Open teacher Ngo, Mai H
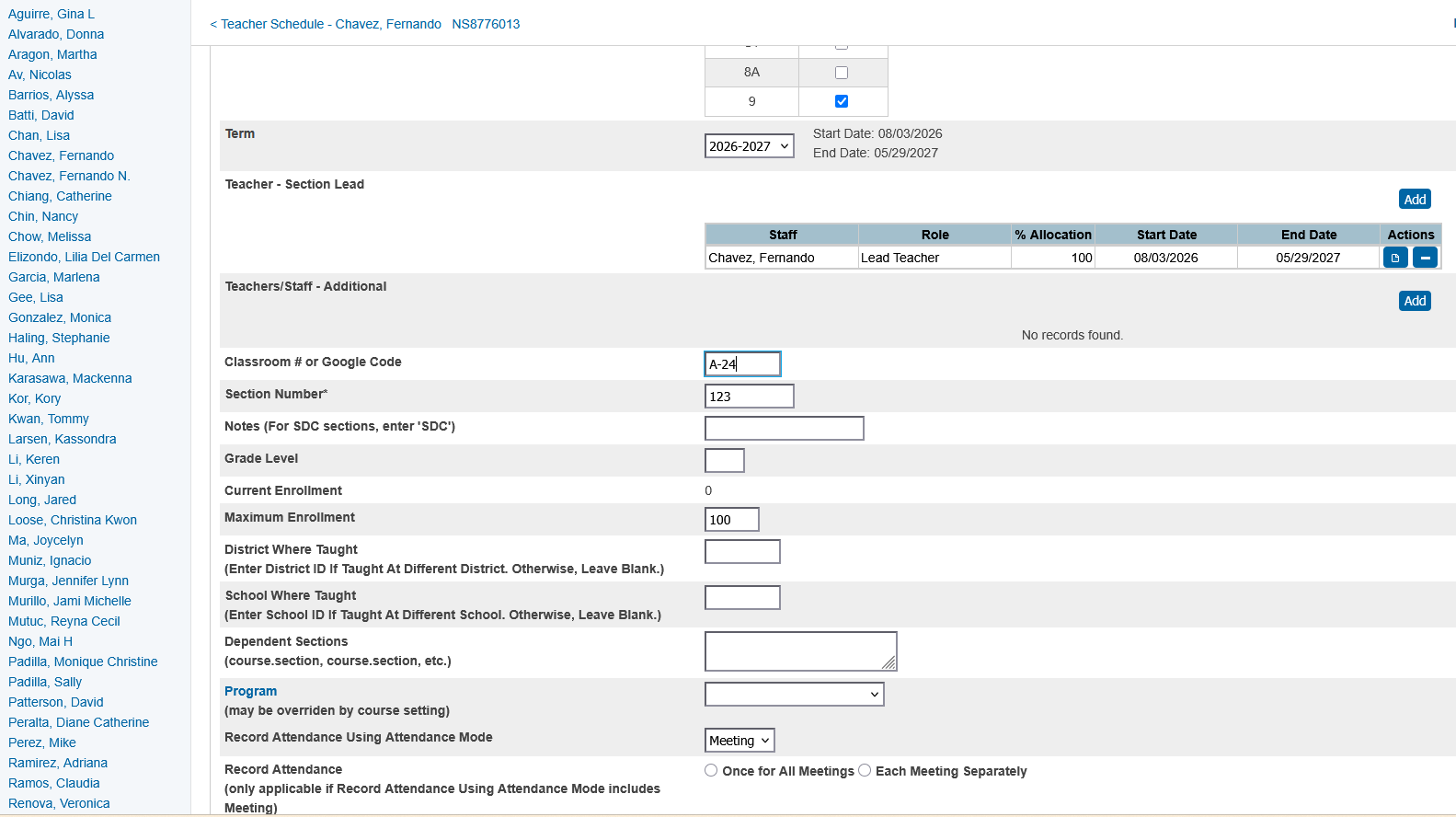The width and height of the screenshot is (1456, 817). 40,641
